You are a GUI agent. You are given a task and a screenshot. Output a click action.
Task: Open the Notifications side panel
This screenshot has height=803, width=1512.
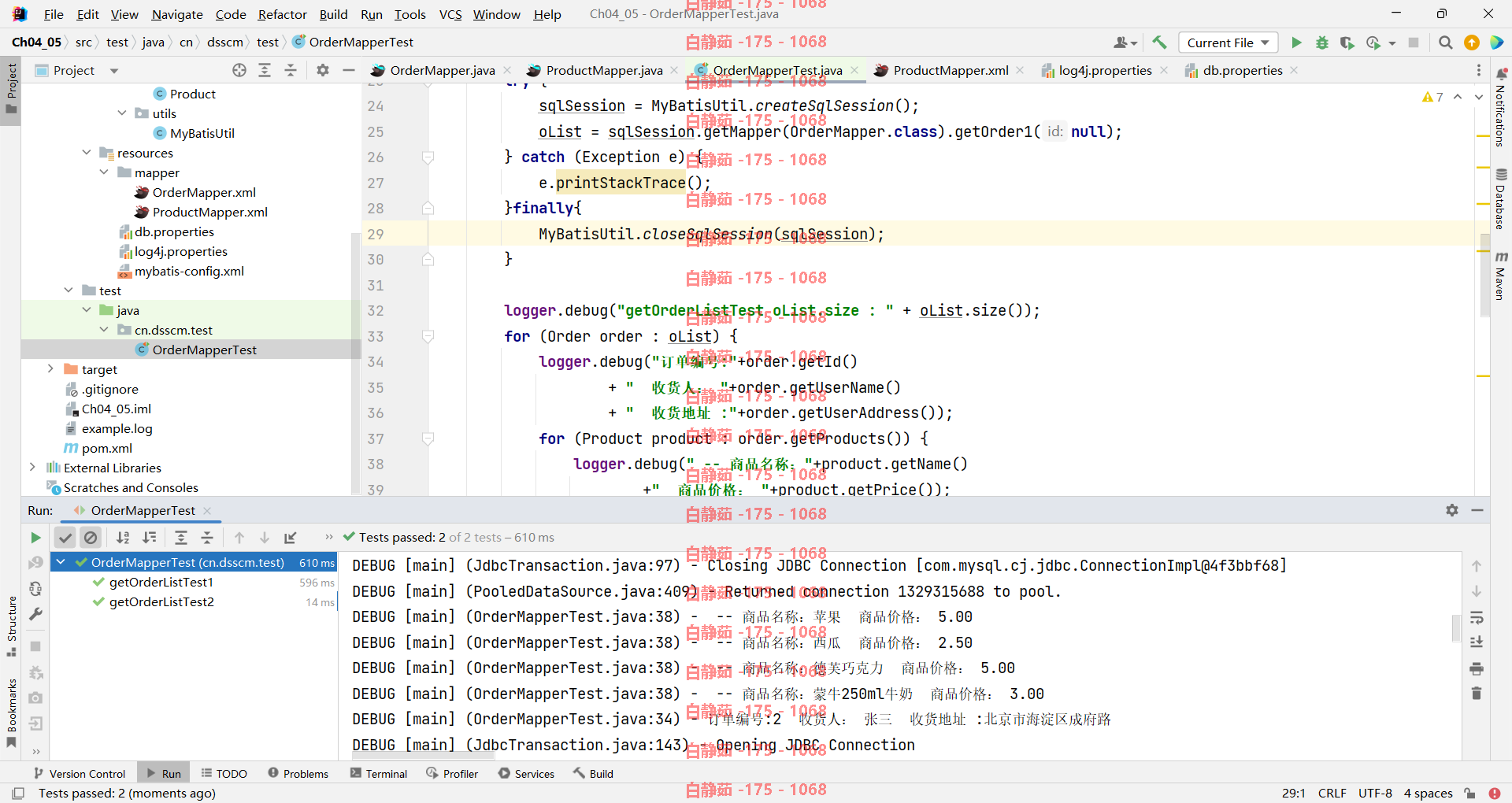pyautogui.click(x=1501, y=108)
